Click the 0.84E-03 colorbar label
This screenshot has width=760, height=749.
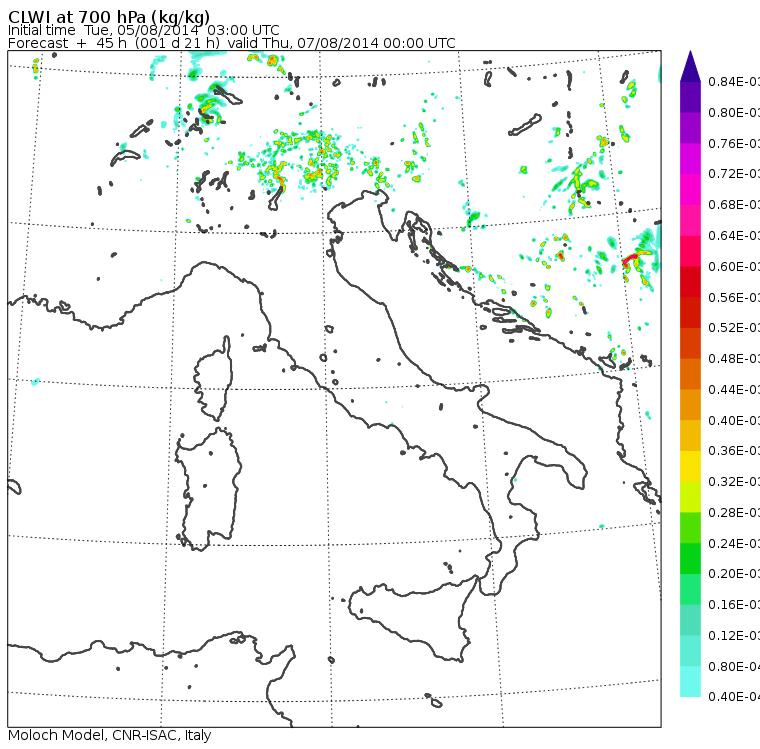734,81
